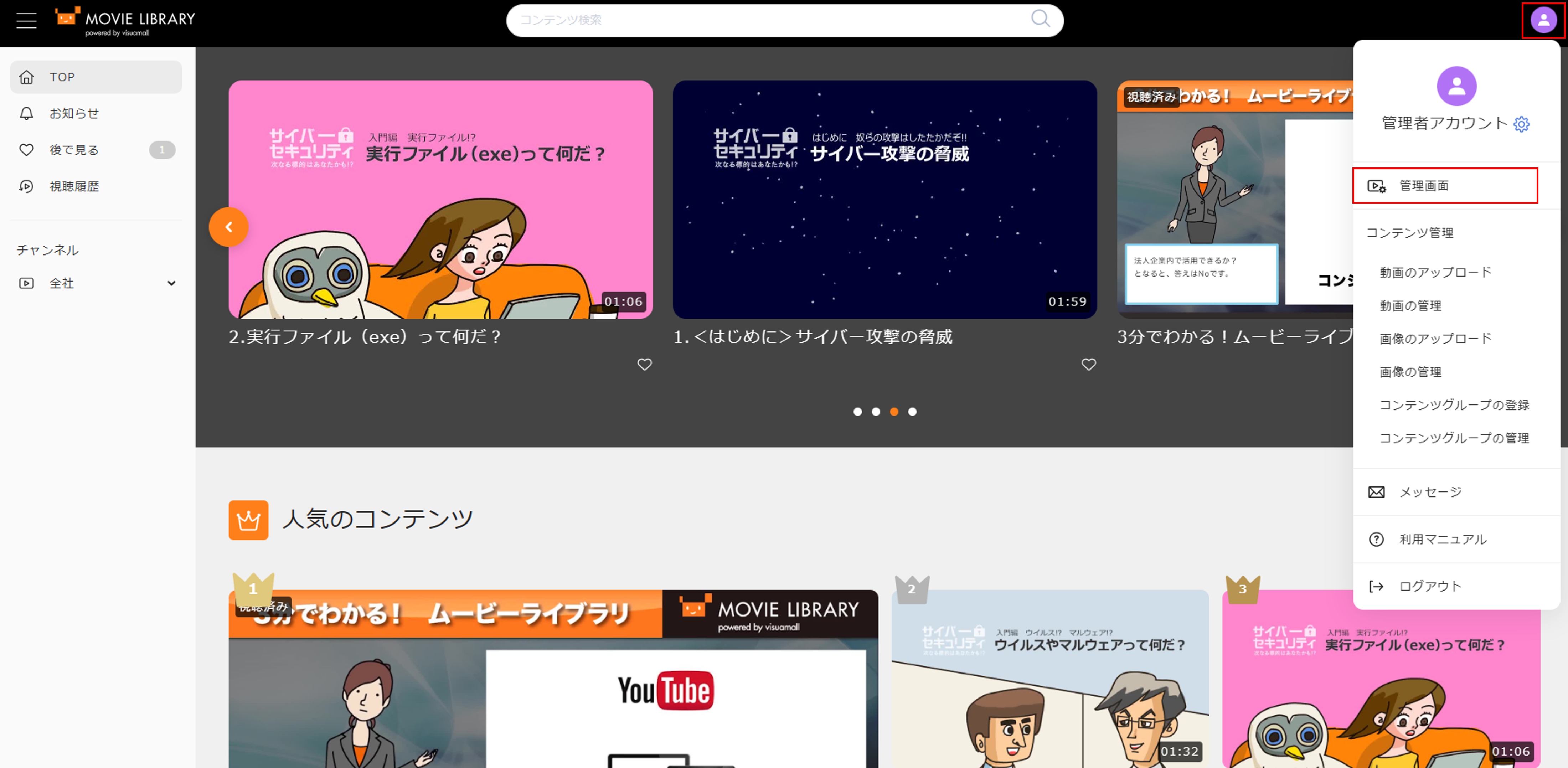Open 利用マニュアル from account menu
Screen dimensions: 1568x768
pos(1456,539)
